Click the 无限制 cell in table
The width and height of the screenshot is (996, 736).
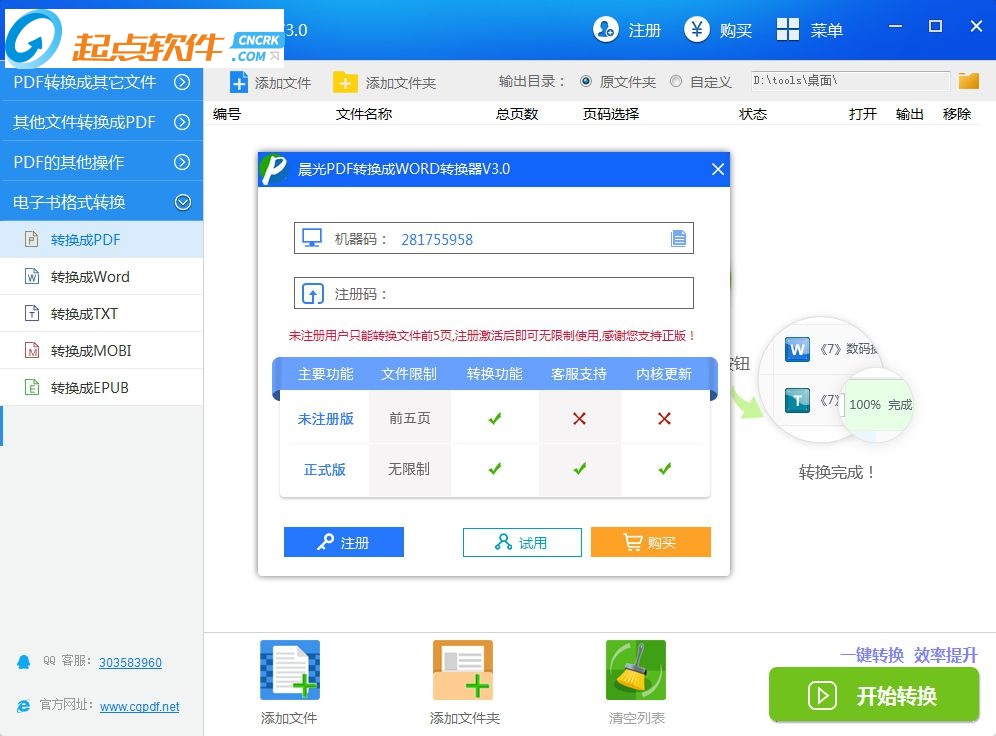[409, 469]
